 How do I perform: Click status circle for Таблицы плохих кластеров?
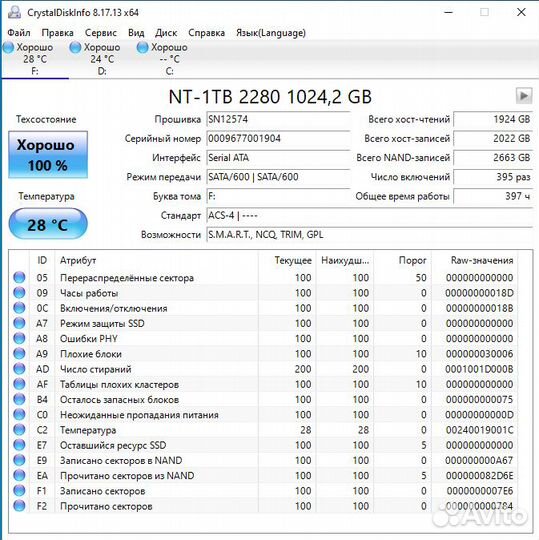click(x=19, y=384)
